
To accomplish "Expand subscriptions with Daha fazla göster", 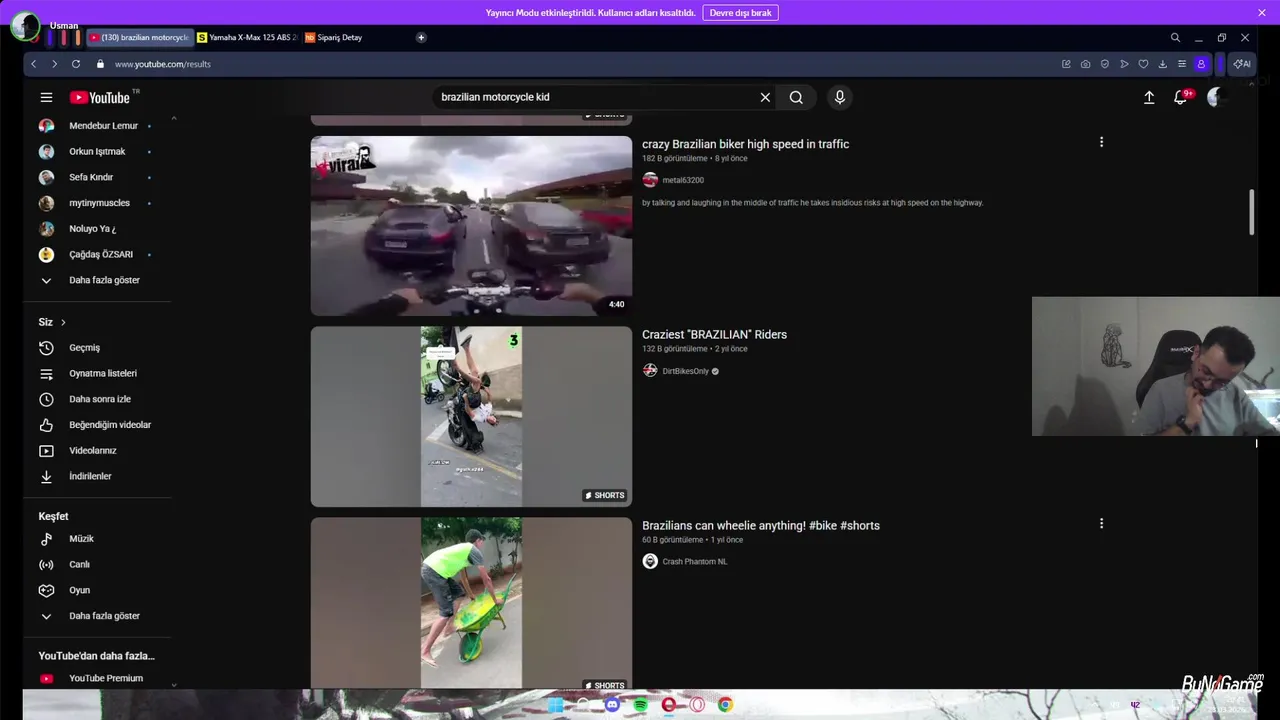I will 104,280.
